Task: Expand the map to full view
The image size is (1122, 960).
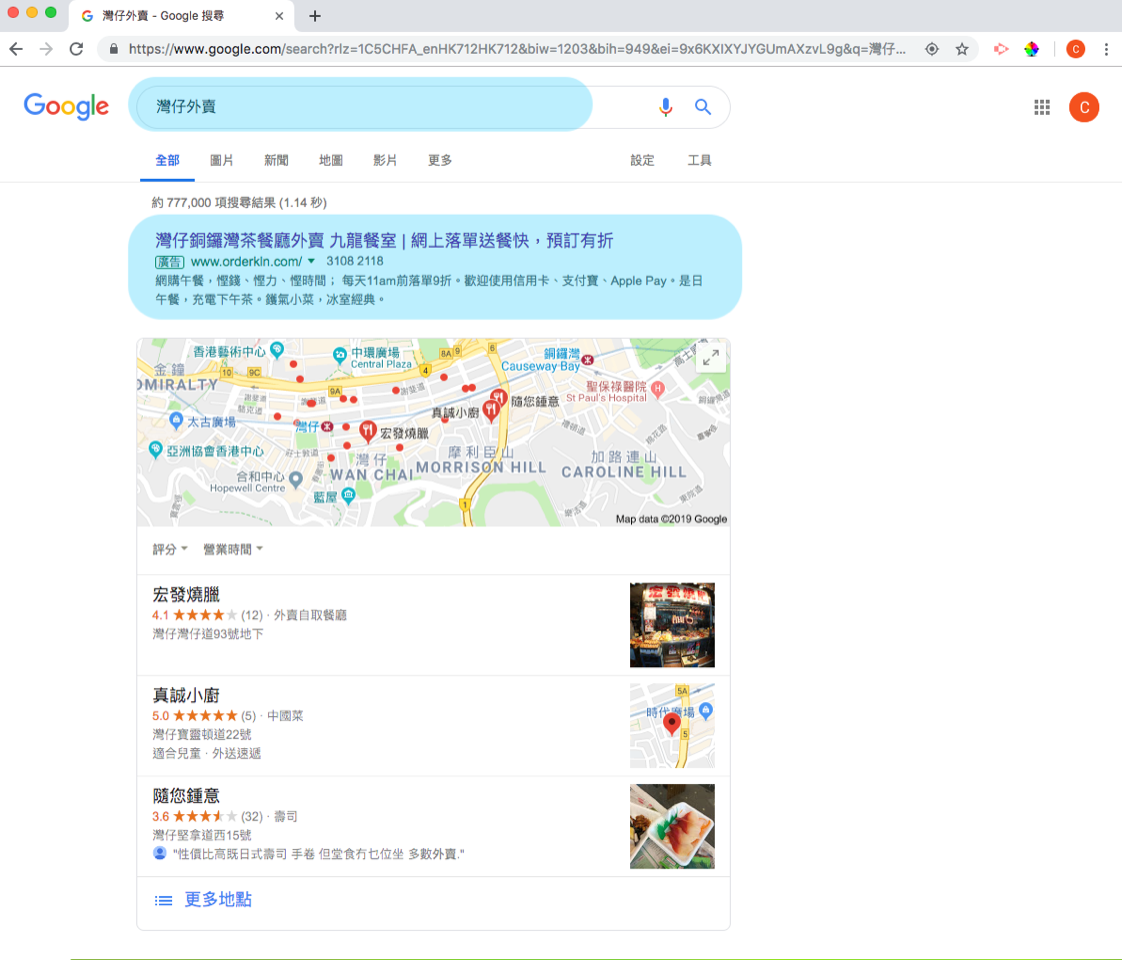Action: 711,358
